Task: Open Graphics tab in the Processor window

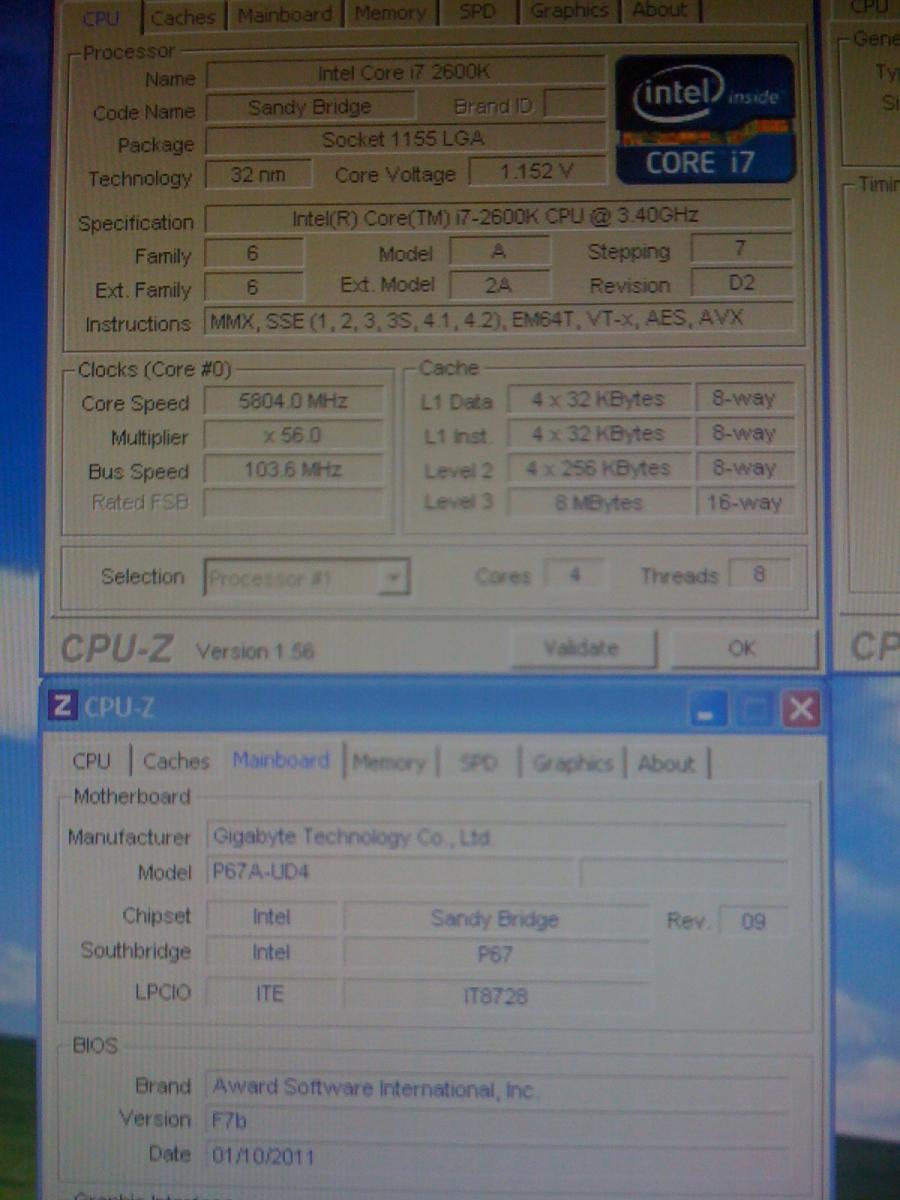Action: [x=569, y=12]
